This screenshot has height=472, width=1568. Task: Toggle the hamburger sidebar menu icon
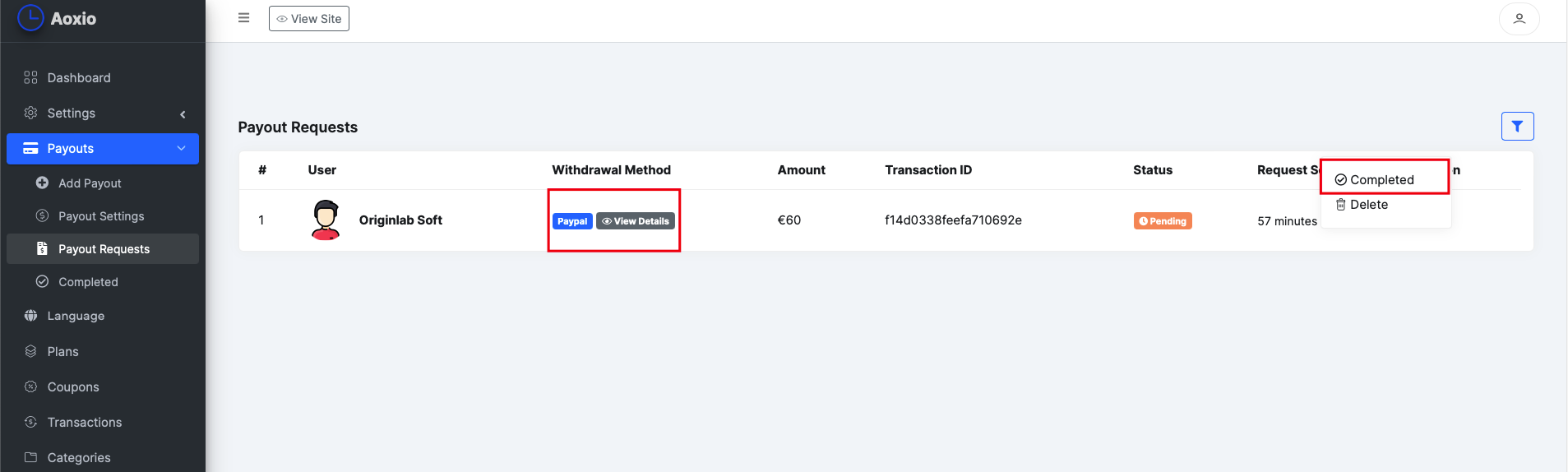click(x=243, y=18)
